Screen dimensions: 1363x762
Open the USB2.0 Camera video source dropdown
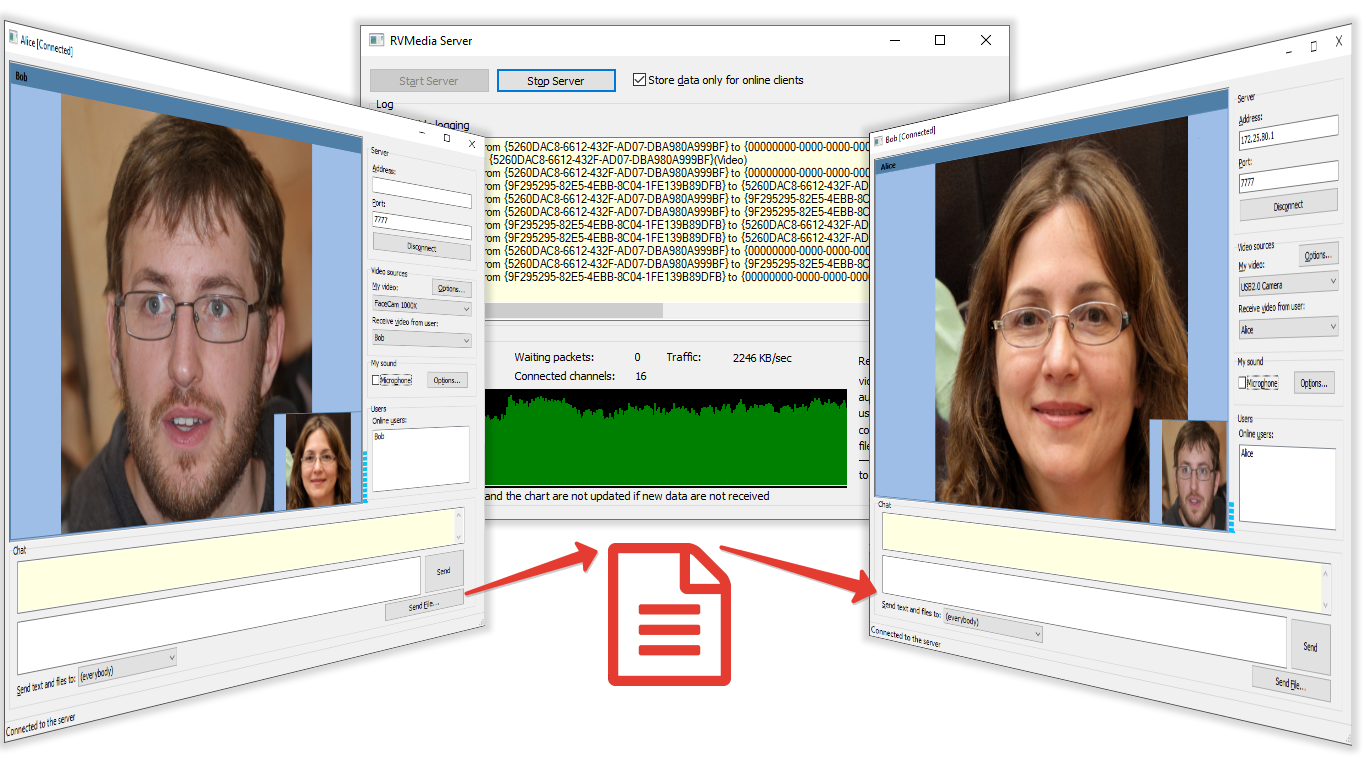pyautogui.click(x=1287, y=285)
